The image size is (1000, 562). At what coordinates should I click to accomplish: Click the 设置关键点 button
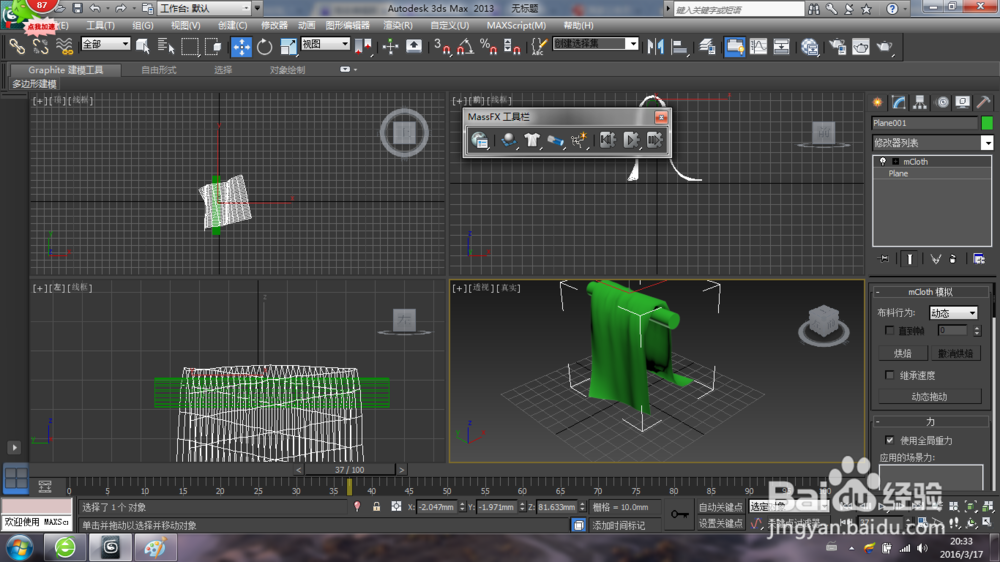point(721,523)
